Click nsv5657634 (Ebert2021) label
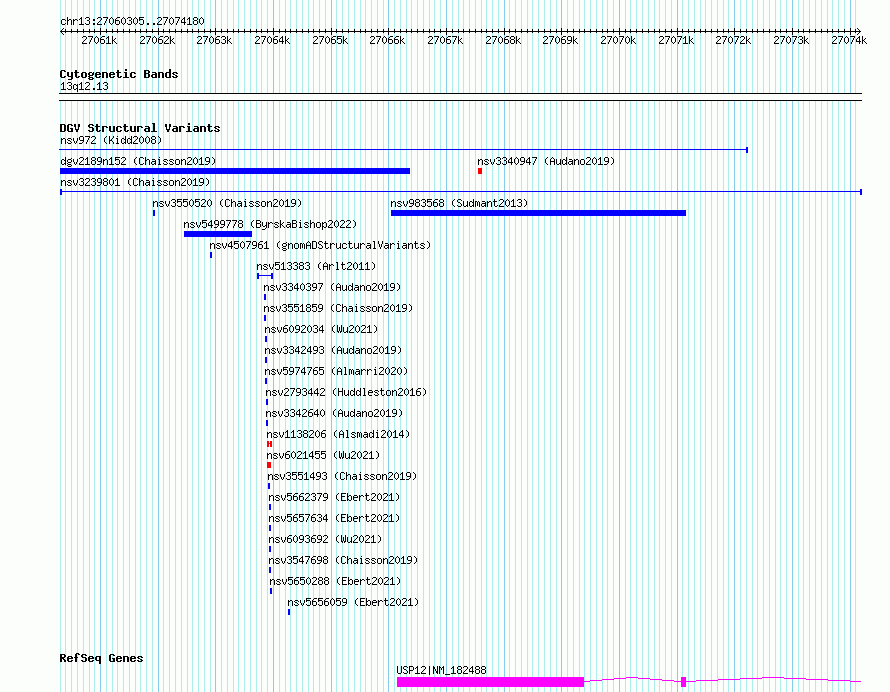 click(334, 518)
